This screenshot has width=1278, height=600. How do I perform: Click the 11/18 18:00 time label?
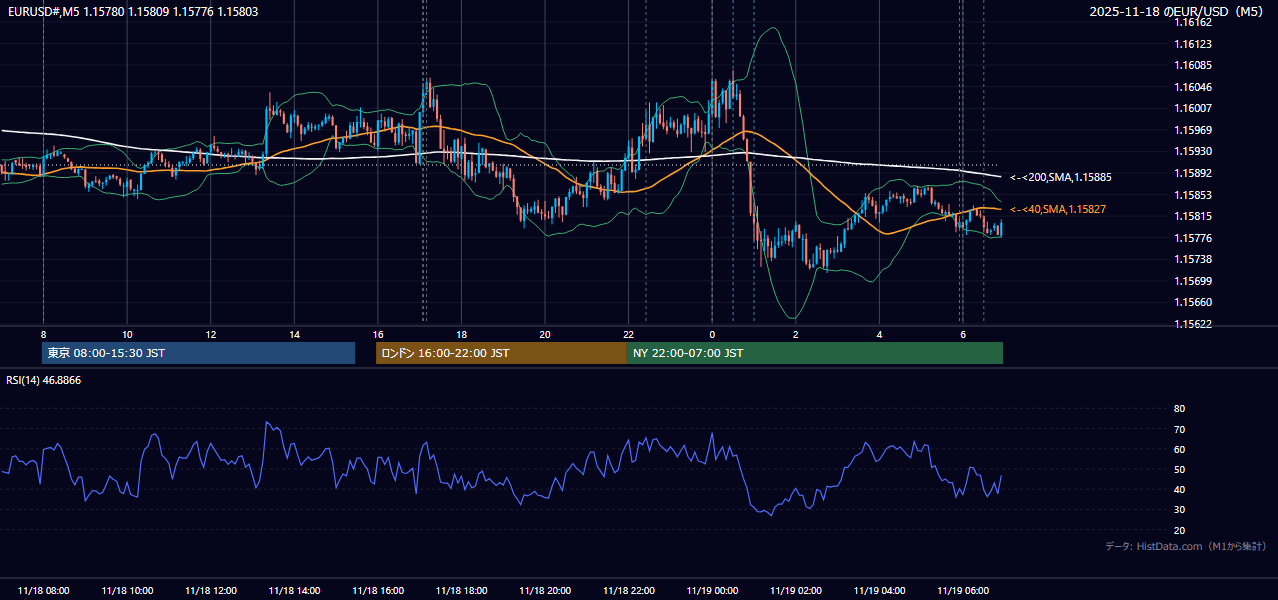[461, 590]
